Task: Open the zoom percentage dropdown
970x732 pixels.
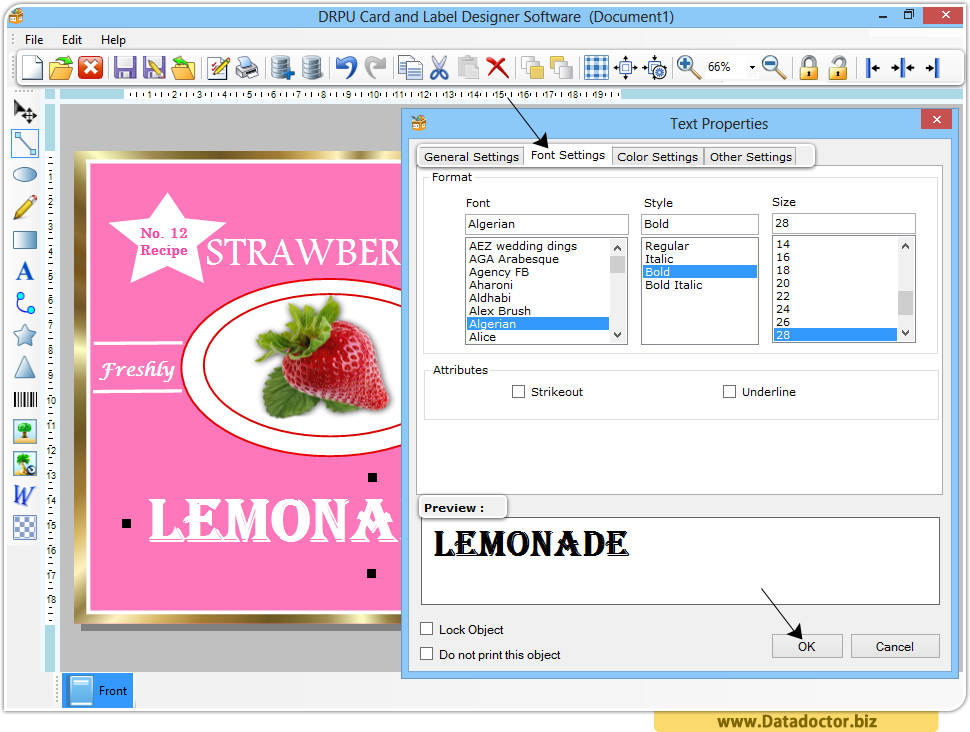Action: 752,67
